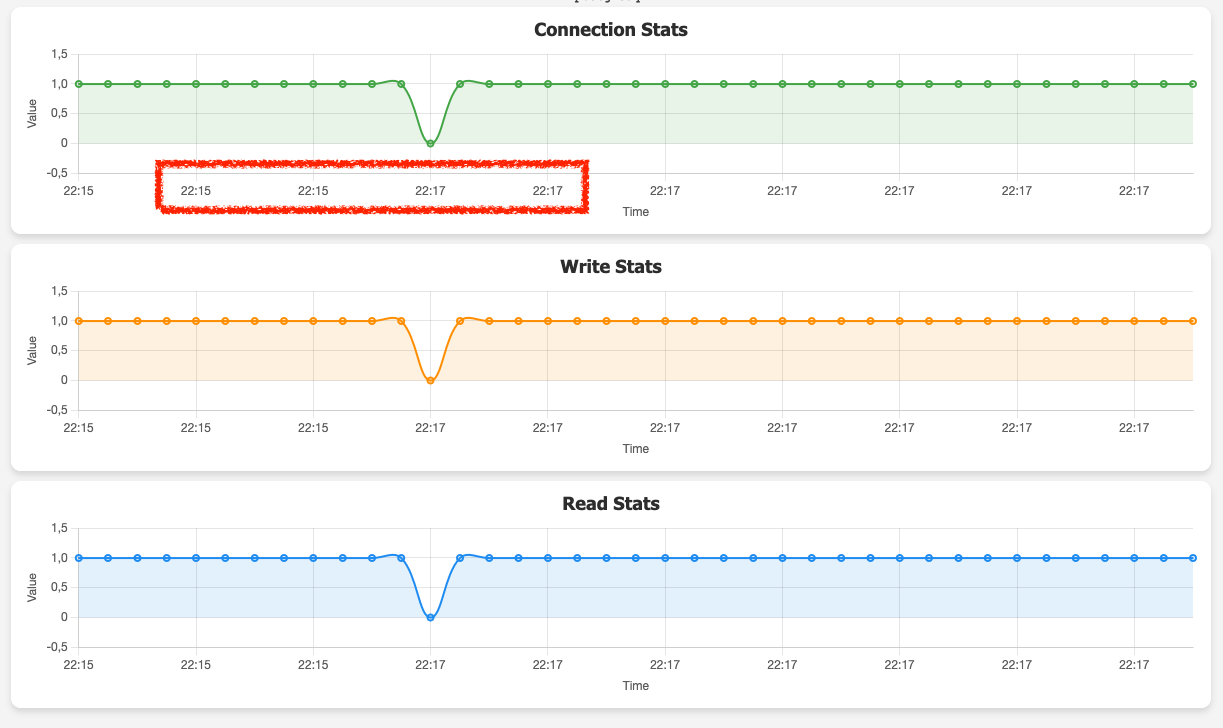Click the 1,5 gridline label on Read Stats
This screenshot has width=1223, height=728.
point(59,527)
